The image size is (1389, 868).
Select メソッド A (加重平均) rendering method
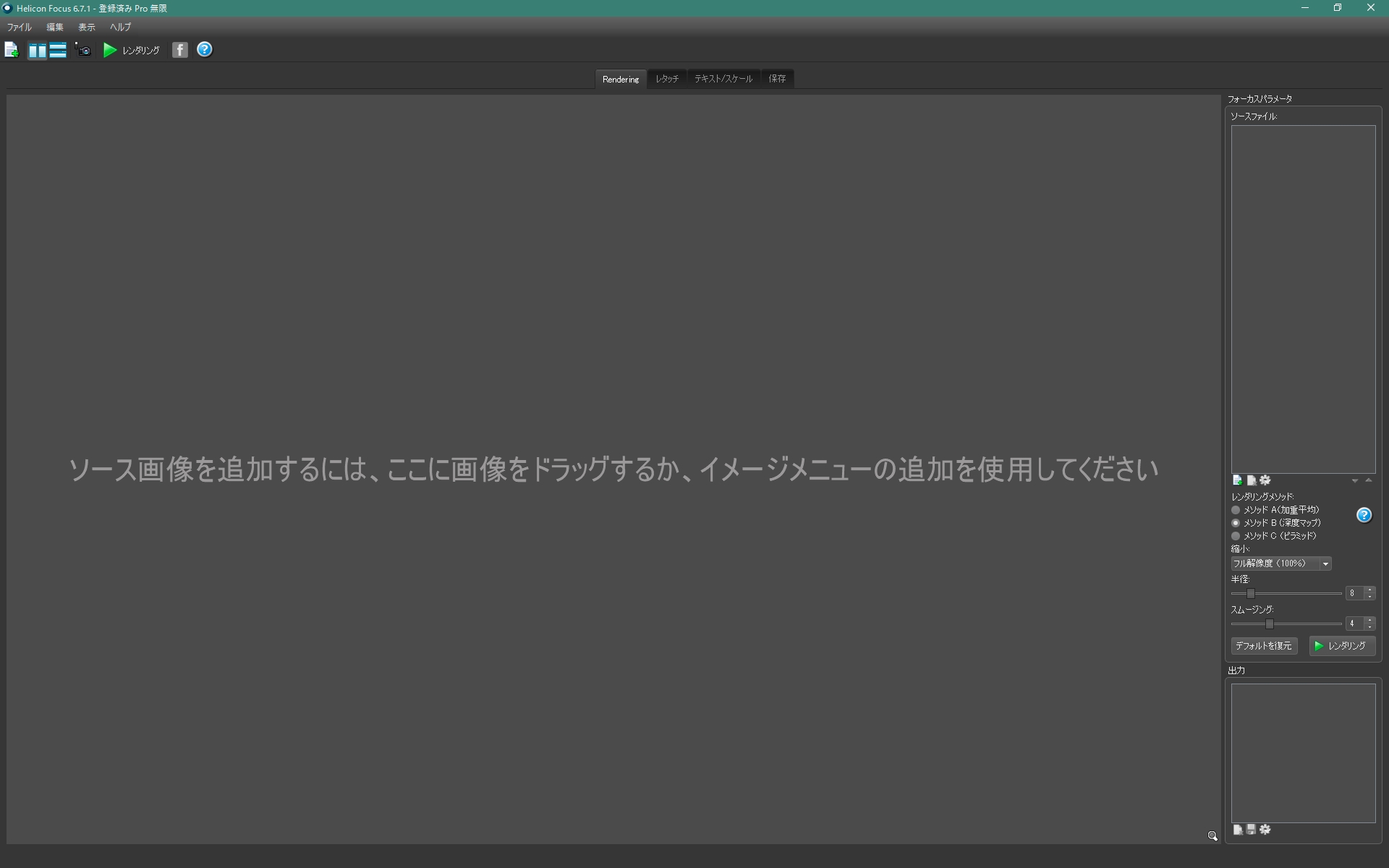(x=1236, y=510)
